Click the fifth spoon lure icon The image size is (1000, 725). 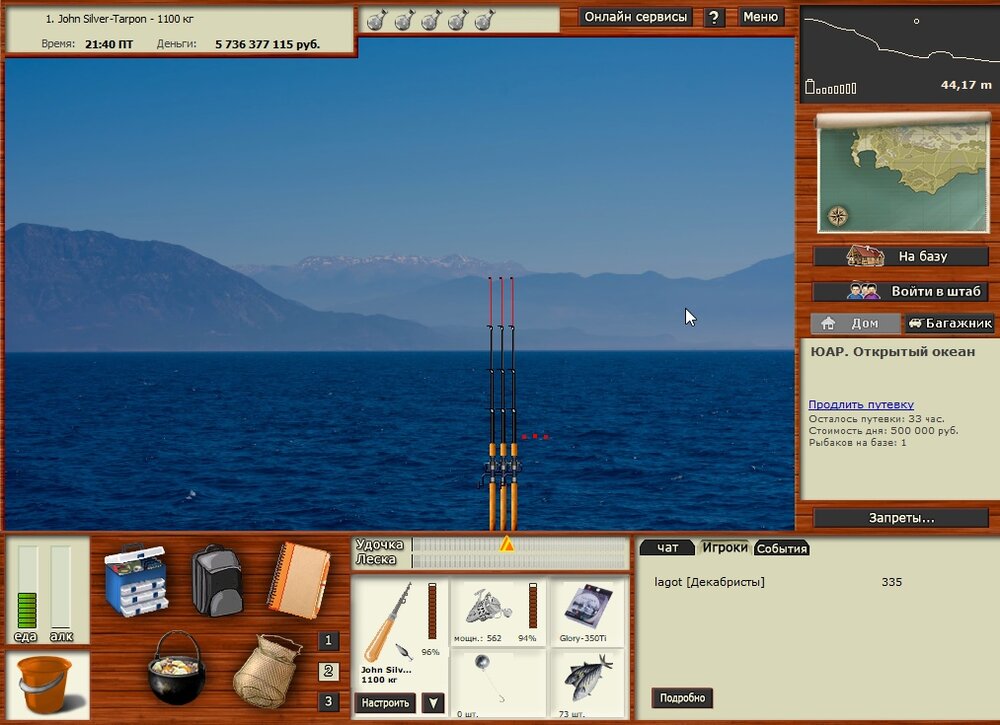pyautogui.click(x=485, y=20)
